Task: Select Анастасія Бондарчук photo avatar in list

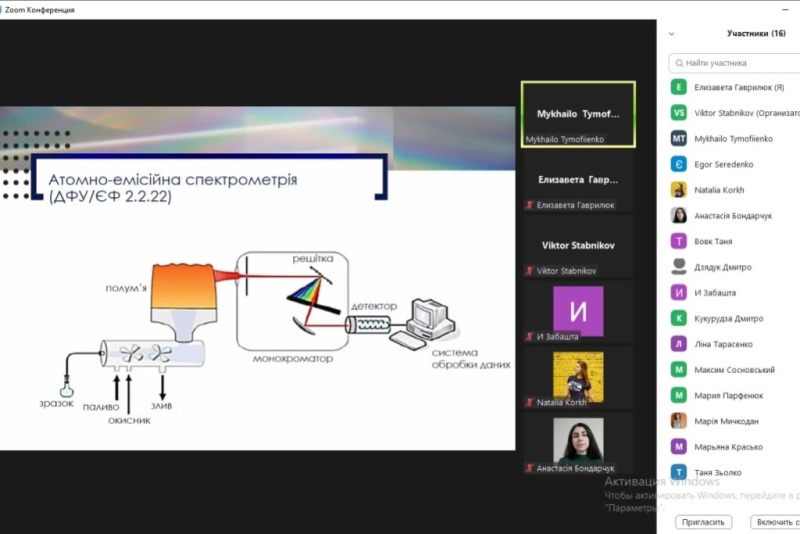Action: 679,215
